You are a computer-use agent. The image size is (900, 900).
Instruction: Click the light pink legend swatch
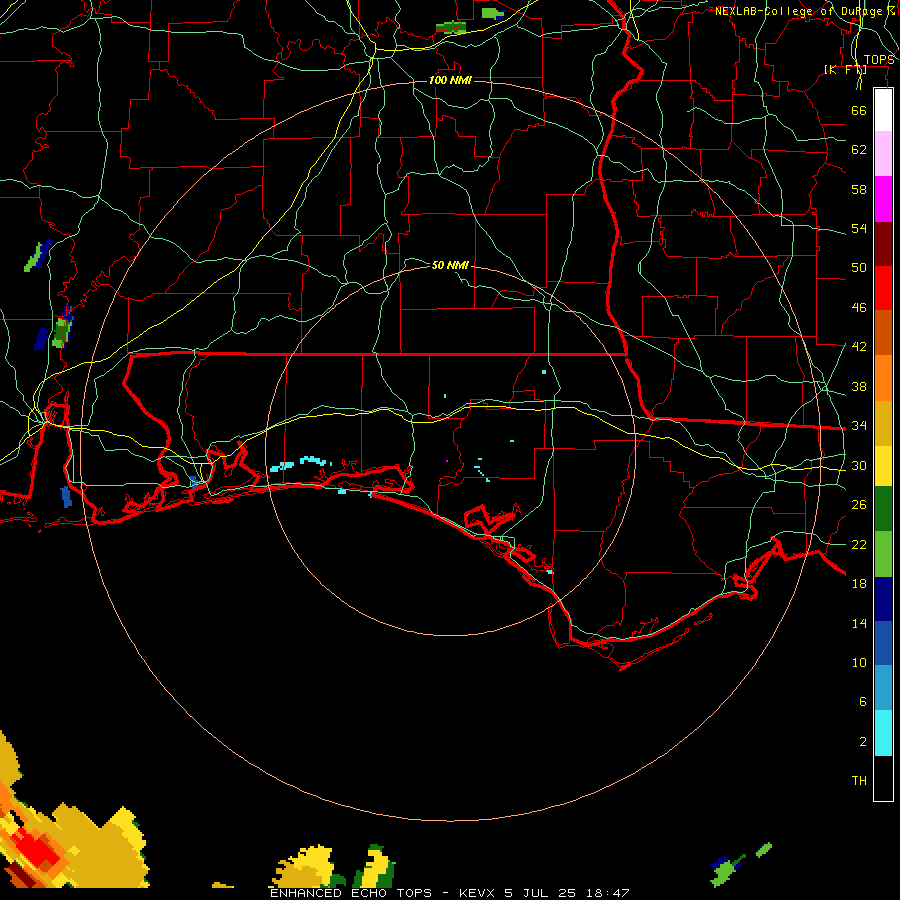883,154
